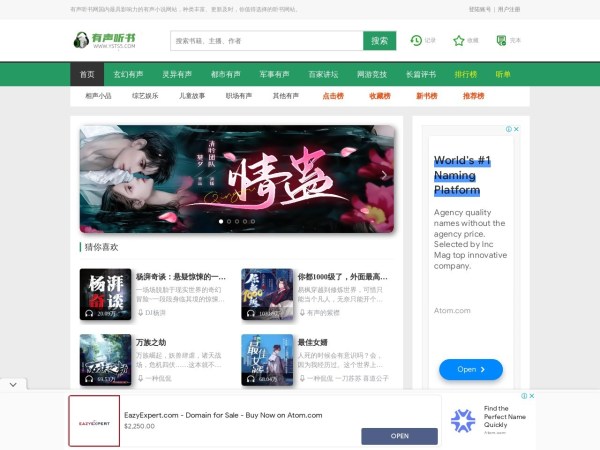Go to next banner slide arrow
Image resolution: width=600 pixels, height=450 pixels.
[x=384, y=175]
